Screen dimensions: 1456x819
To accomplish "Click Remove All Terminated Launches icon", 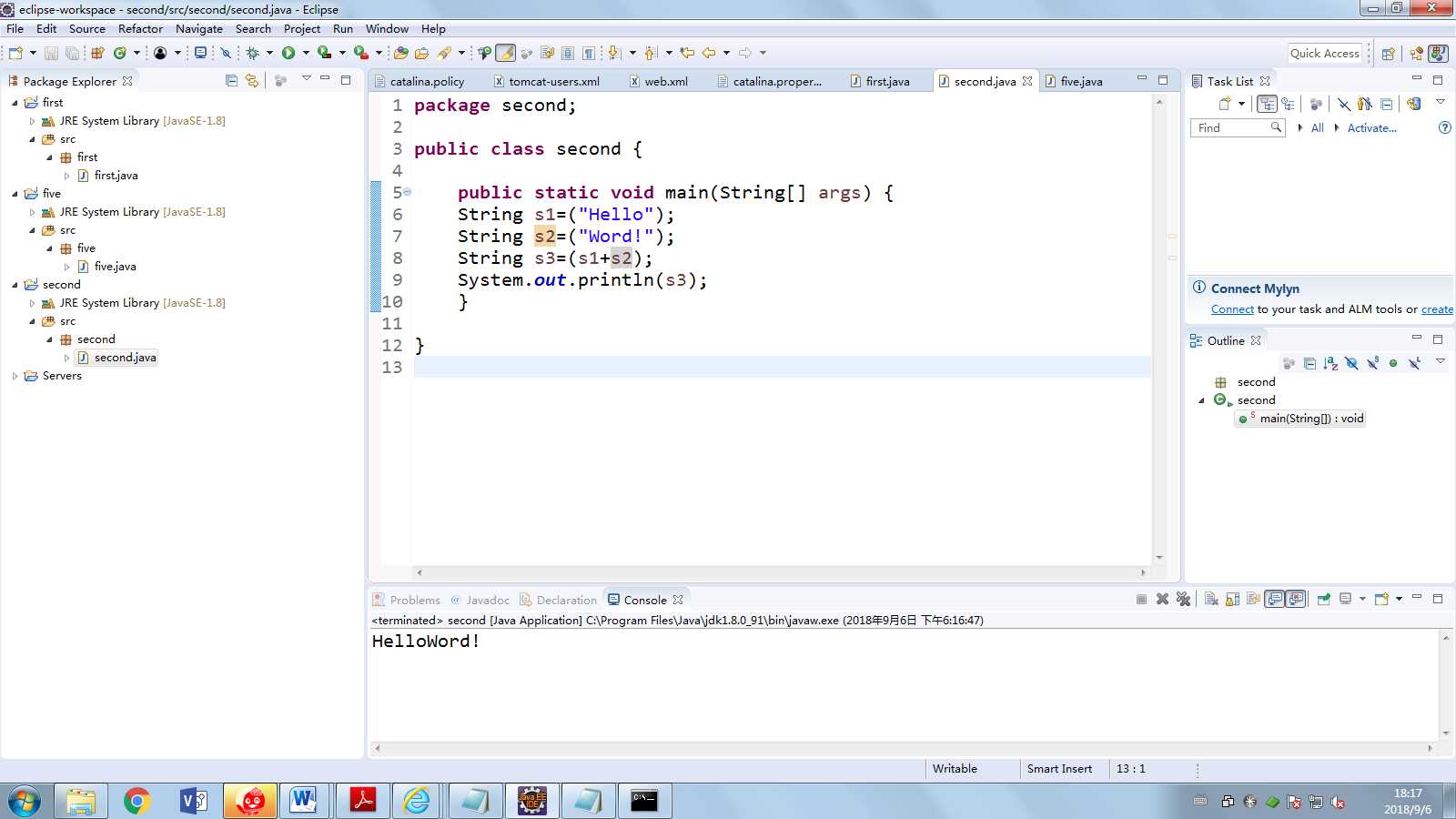I will [1183, 599].
